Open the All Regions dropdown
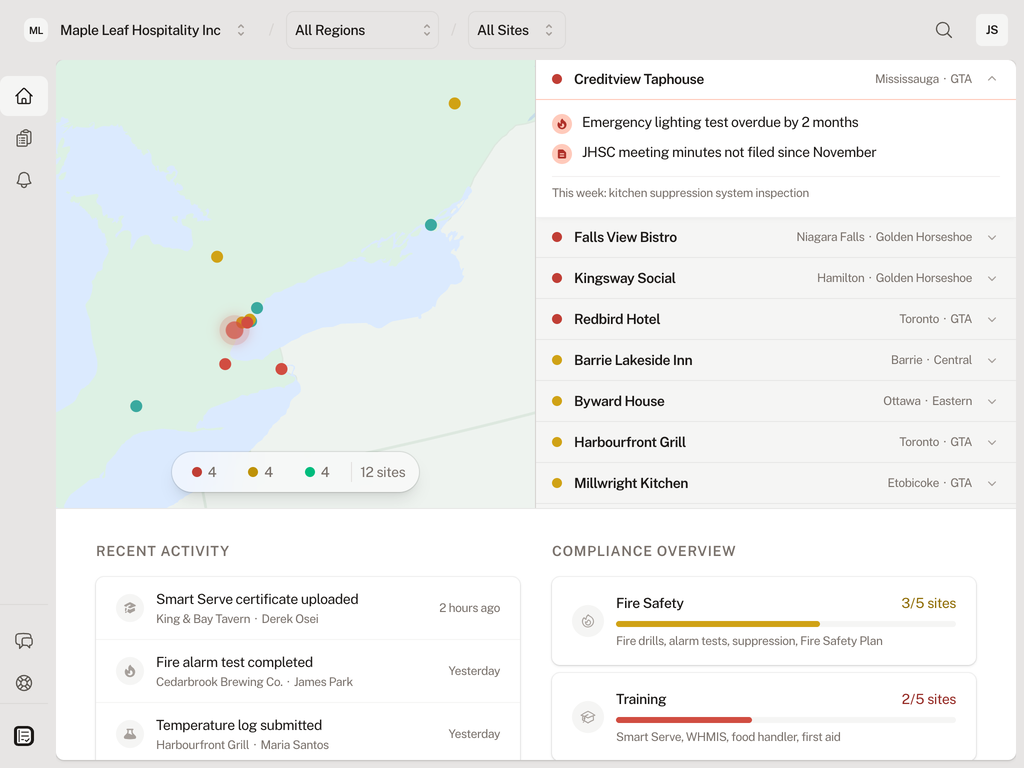This screenshot has width=1024, height=768. click(x=362, y=30)
